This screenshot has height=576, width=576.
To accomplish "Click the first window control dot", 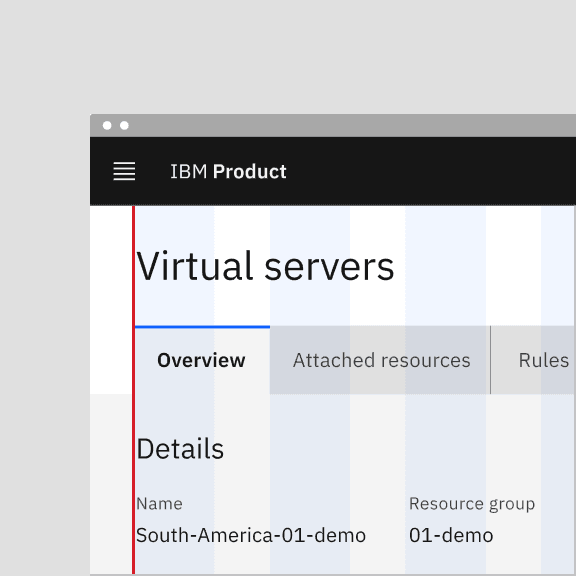I will point(107,126).
